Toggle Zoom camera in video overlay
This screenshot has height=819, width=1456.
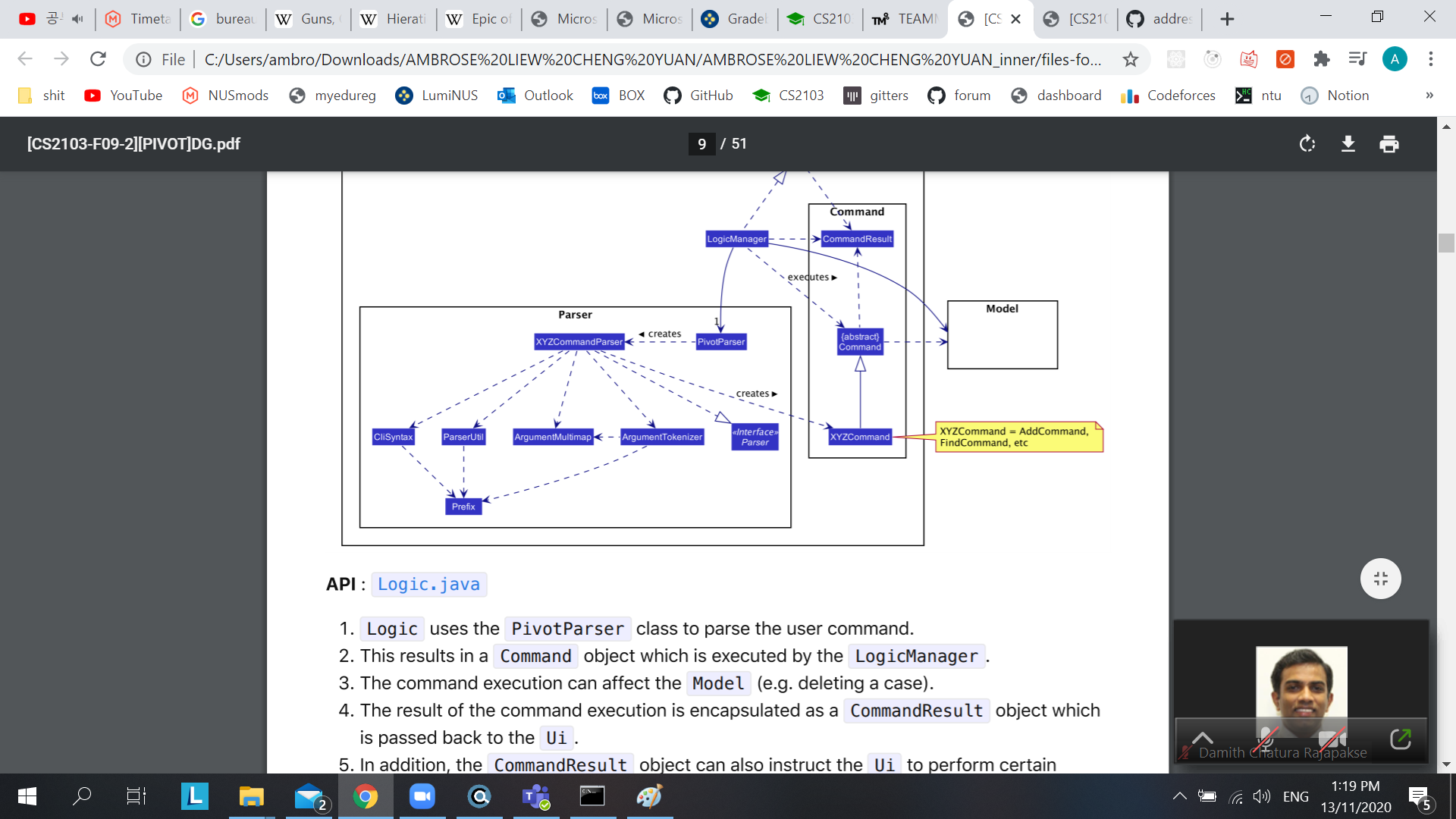(1331, 738)
